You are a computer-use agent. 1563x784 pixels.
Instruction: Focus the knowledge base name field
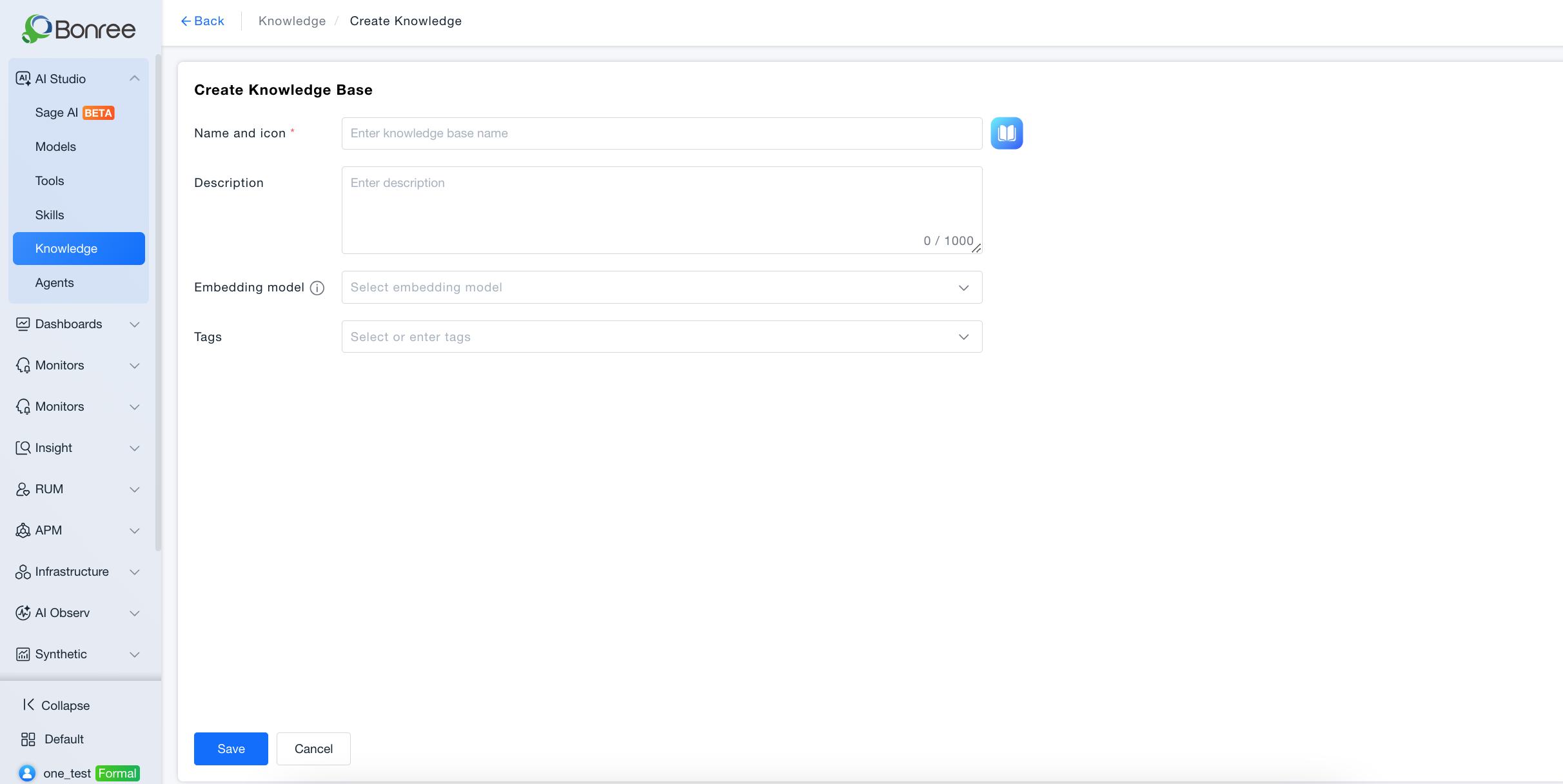(x=662, y=133)
